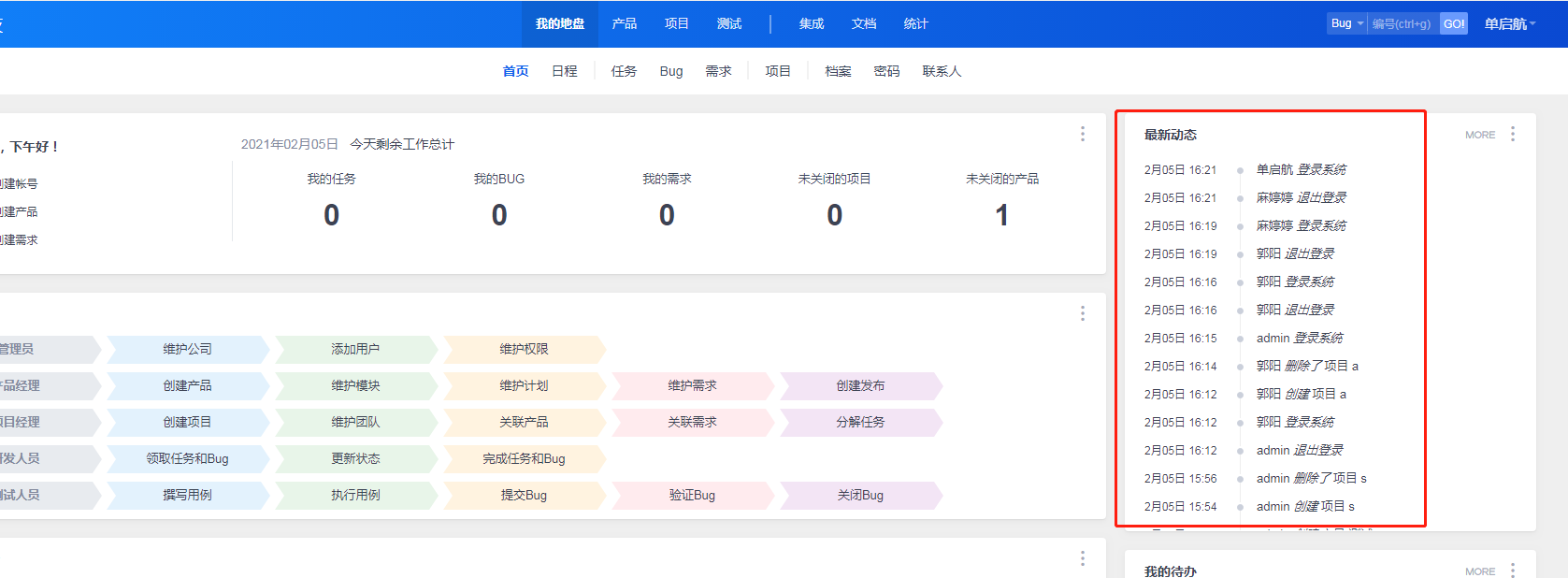Open the 密码 sub-menu item

[886, 71]
